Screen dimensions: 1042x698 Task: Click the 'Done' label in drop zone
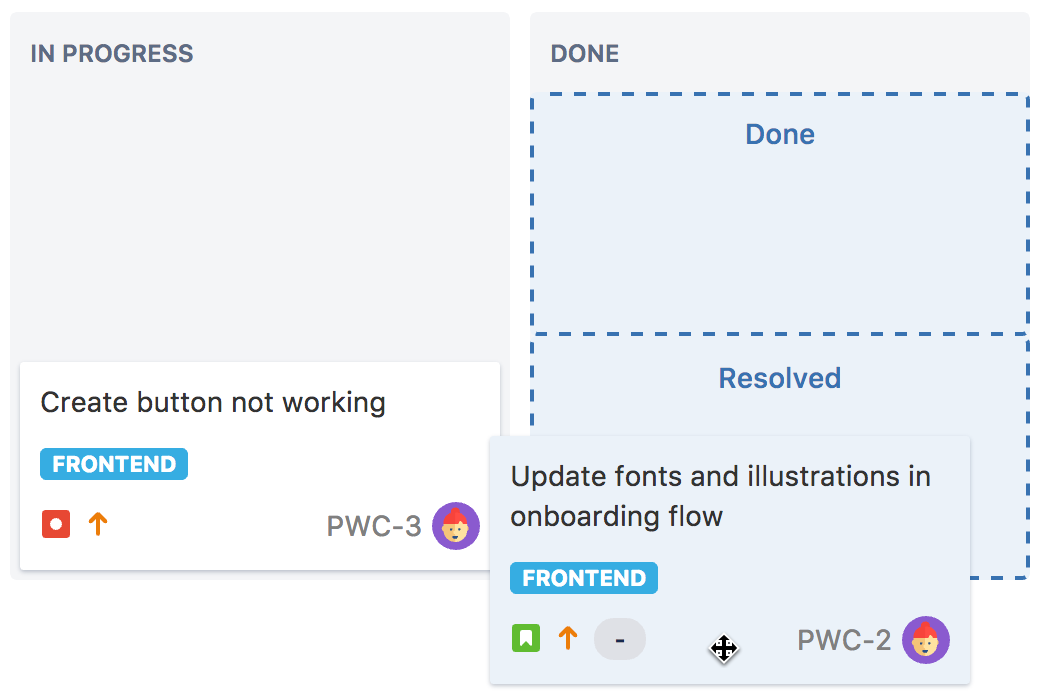click(780, 134)
